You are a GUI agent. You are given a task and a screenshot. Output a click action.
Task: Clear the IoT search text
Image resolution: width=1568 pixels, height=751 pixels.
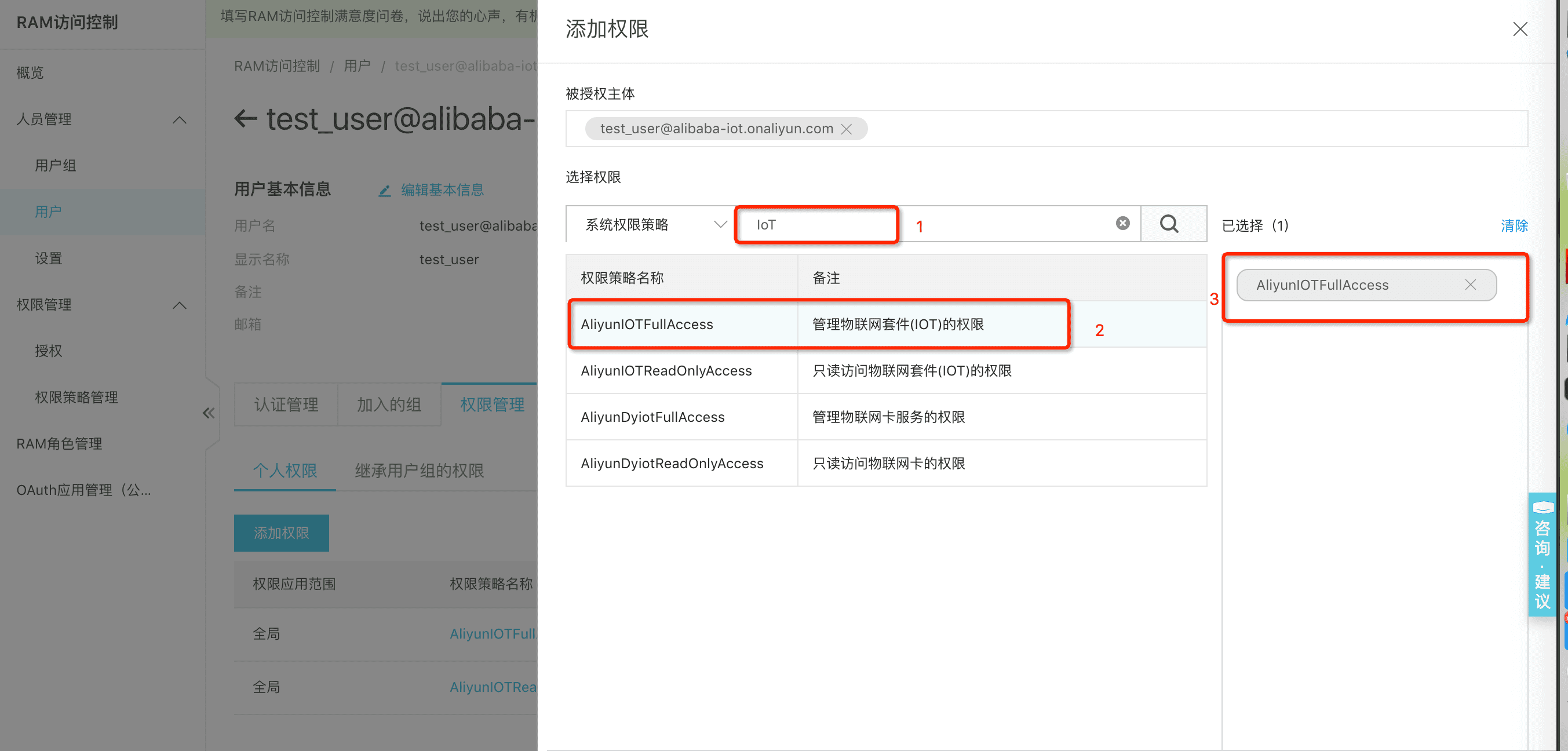pyautogui.click(x=1122, y=223)
